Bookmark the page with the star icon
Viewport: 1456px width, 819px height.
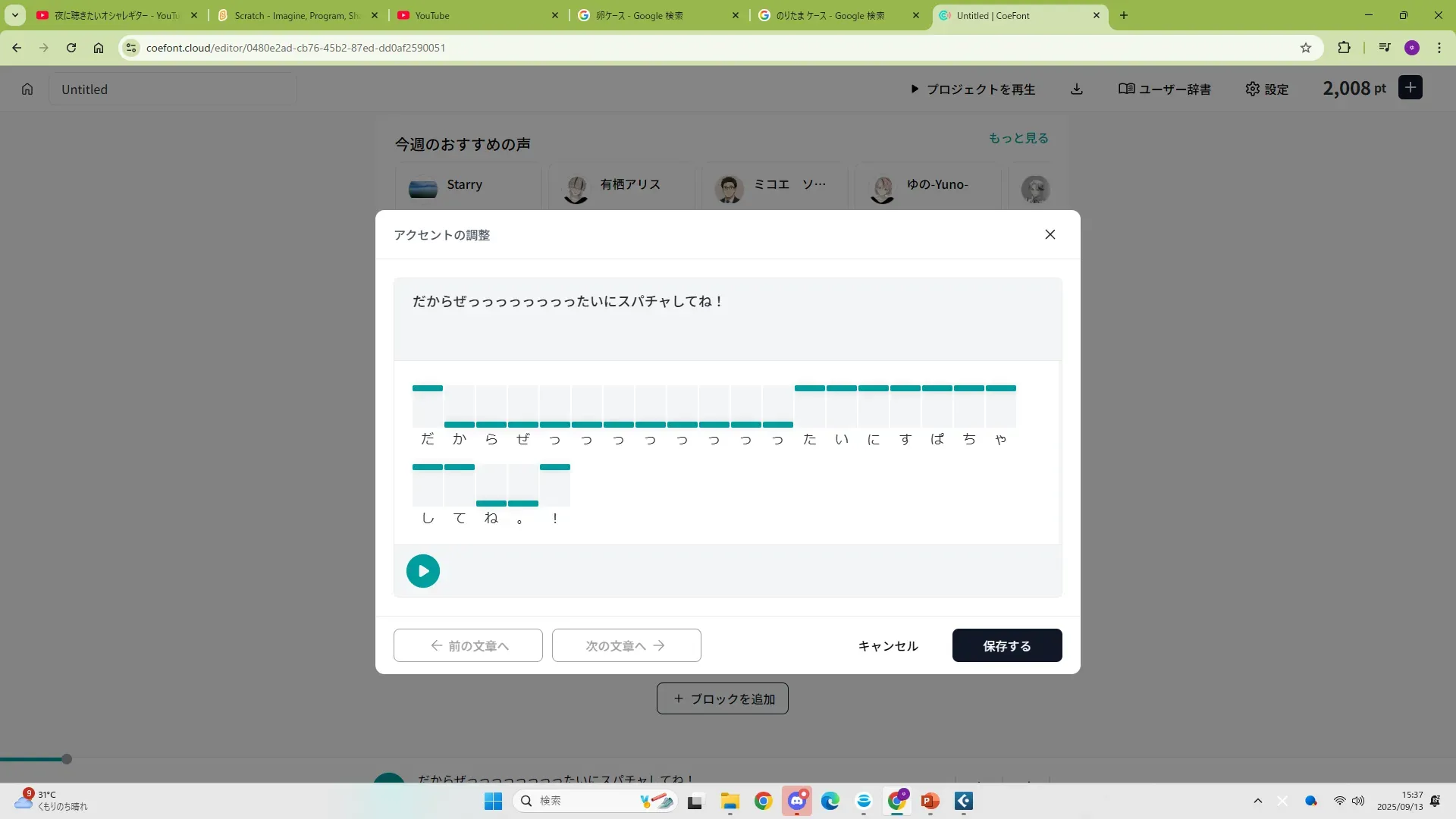pyautogui.click(x=1305, y=48)
